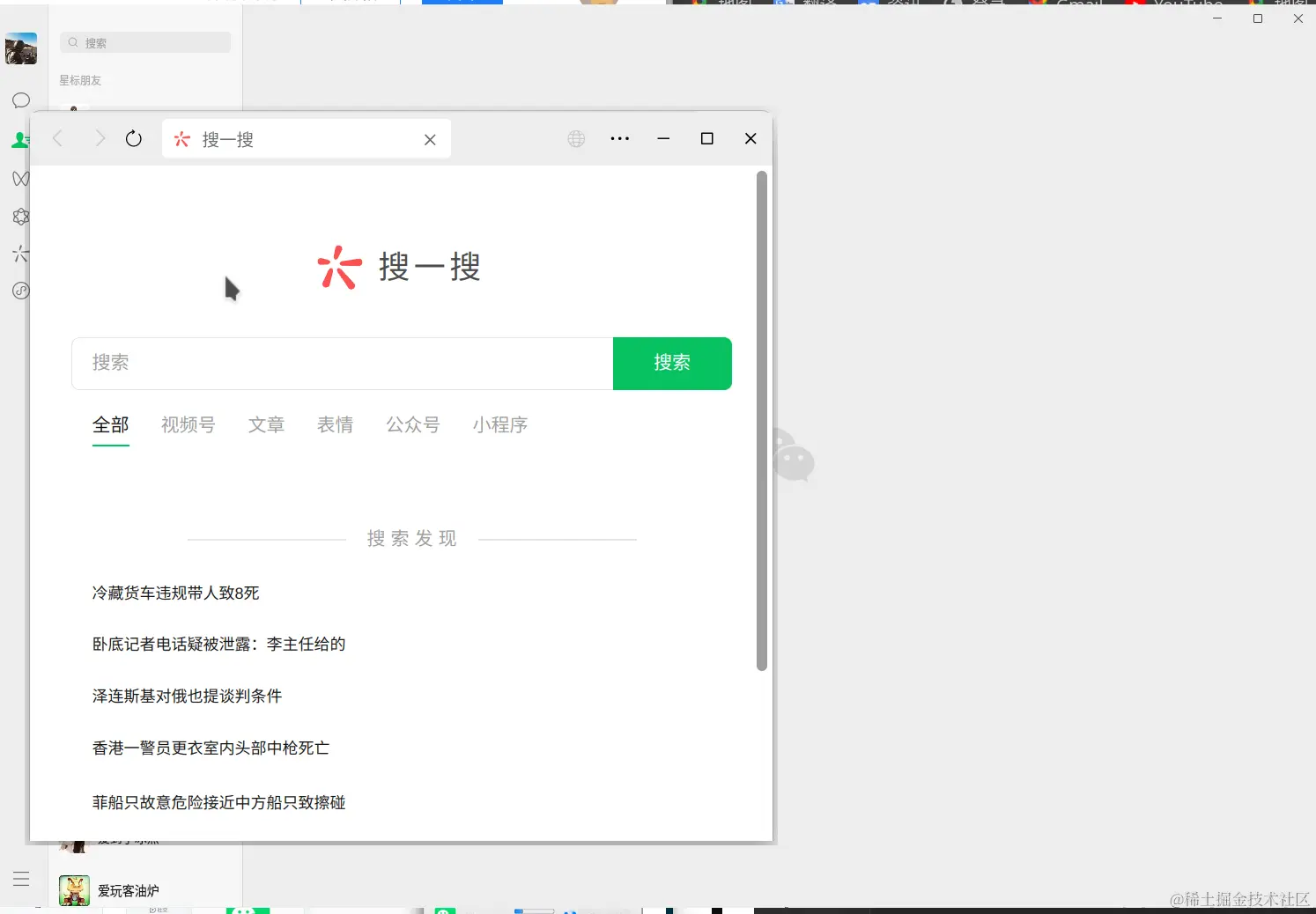Reload the 搜一搜 page

(x=134, y=138)
